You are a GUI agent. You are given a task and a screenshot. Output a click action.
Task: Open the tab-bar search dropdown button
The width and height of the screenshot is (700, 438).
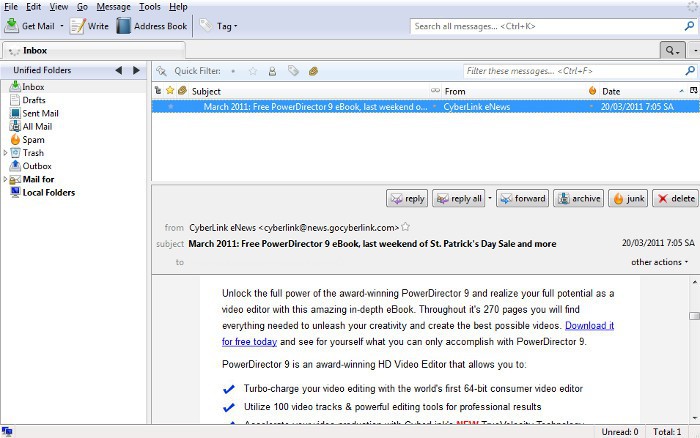[x=672, y=50]
